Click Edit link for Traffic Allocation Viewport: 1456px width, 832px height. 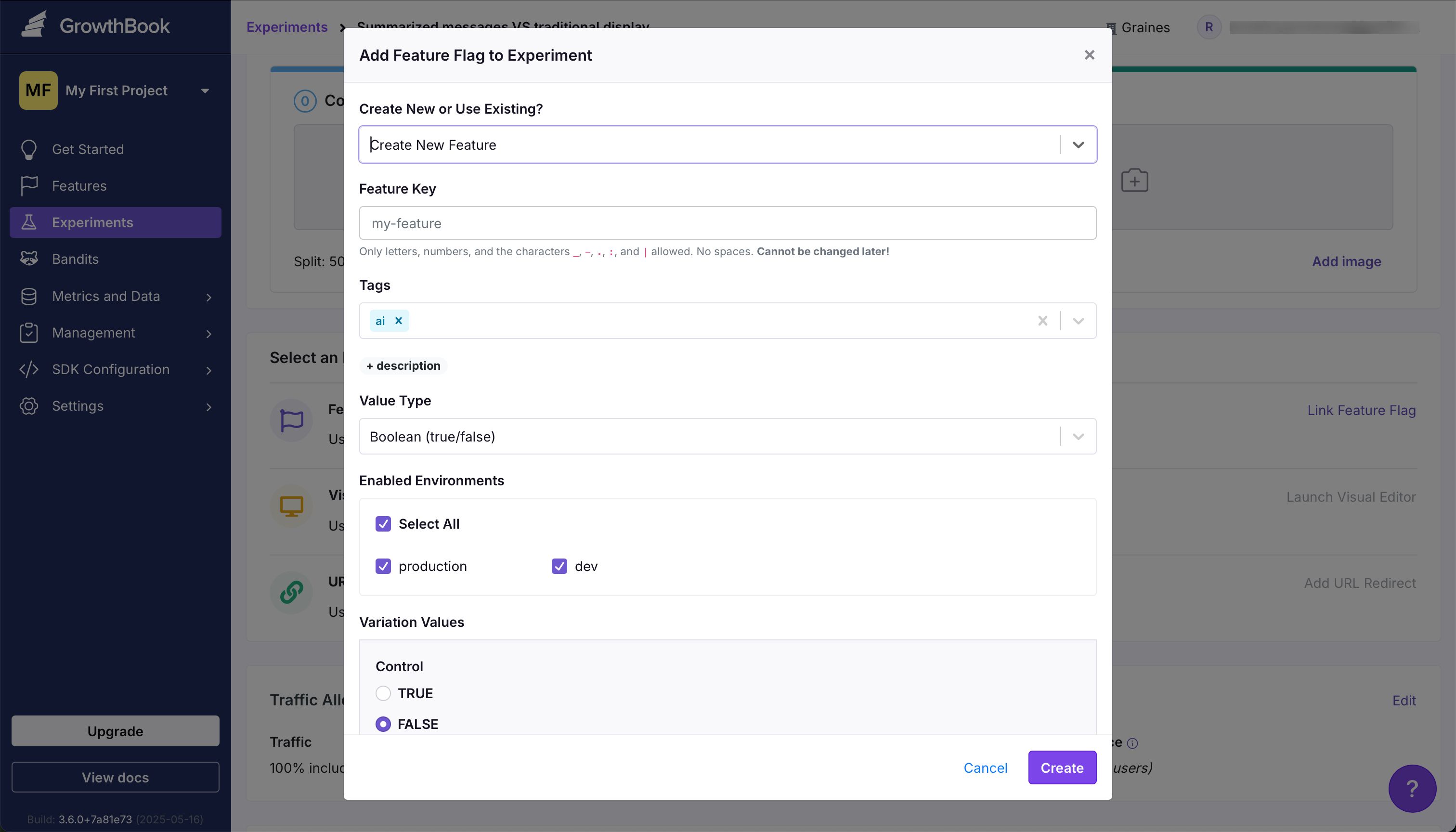coord(1404,700)
